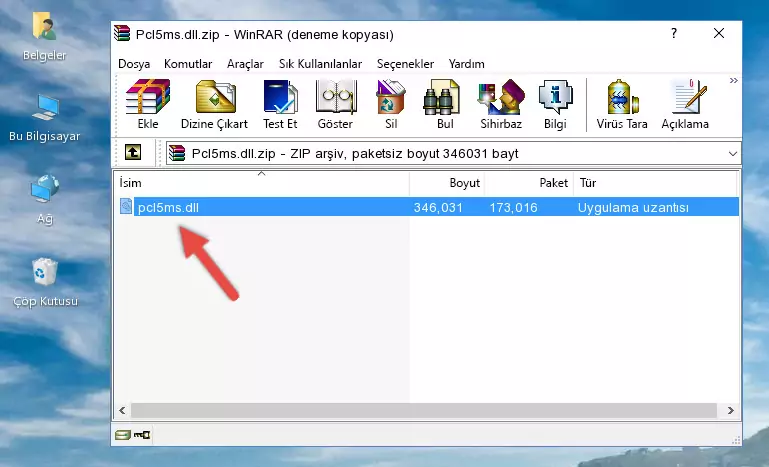Click the pcl5ms.dll file icon

coord(126,207)
